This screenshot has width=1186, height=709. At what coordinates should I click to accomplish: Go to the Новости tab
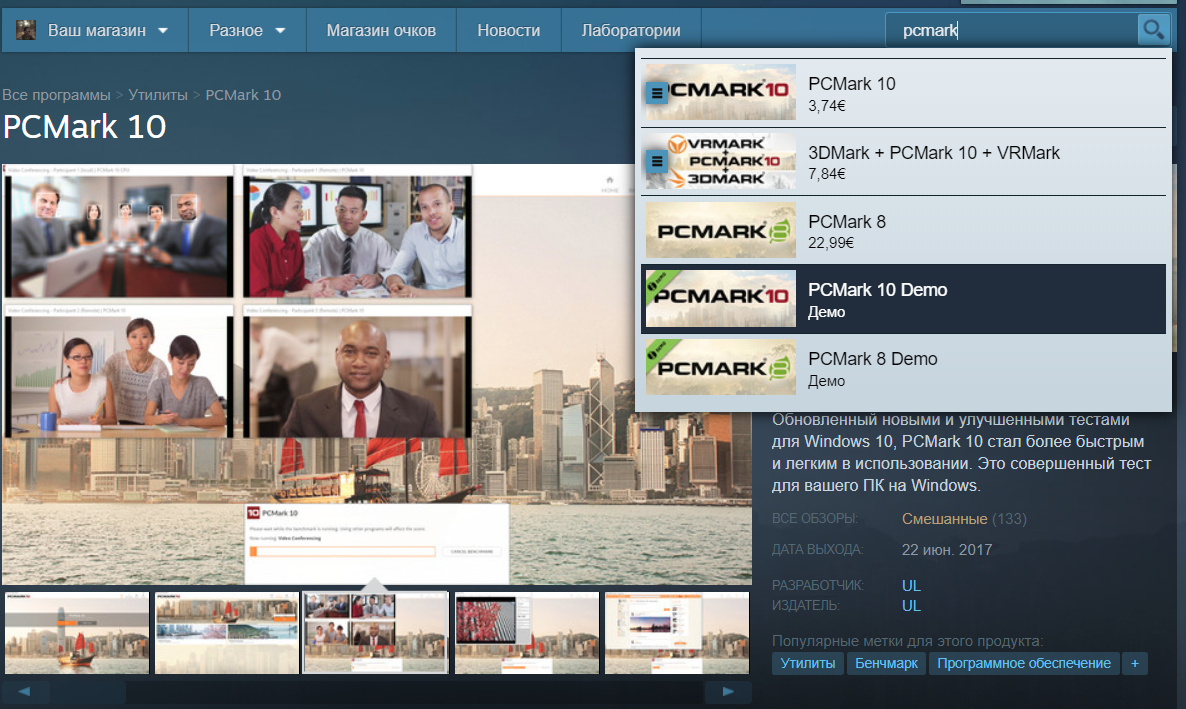(509, 30)
